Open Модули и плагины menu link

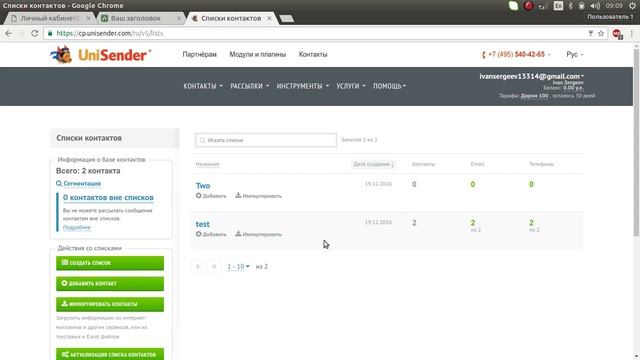(258, 54)
